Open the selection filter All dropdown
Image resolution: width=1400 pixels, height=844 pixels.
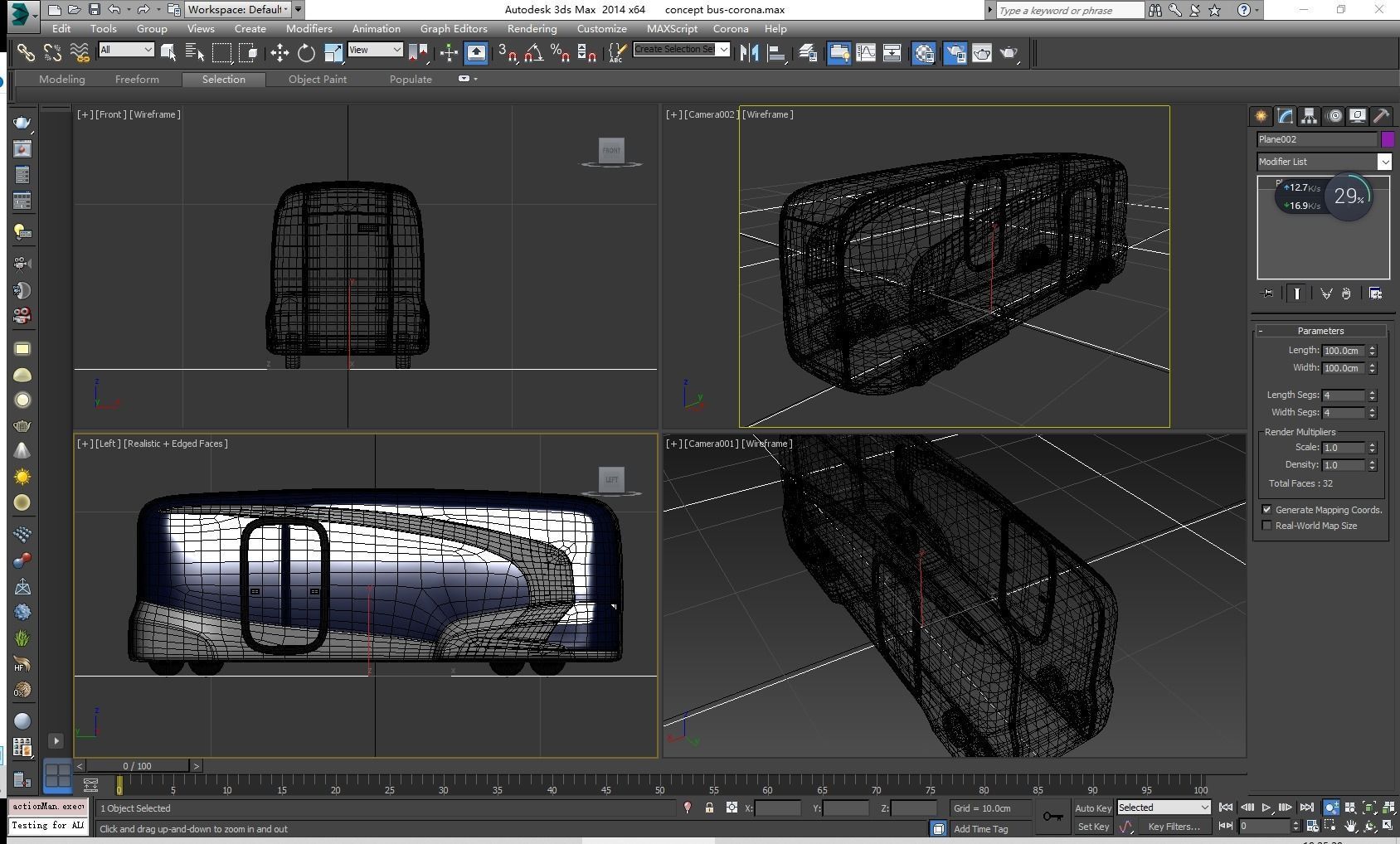point(126,50)
